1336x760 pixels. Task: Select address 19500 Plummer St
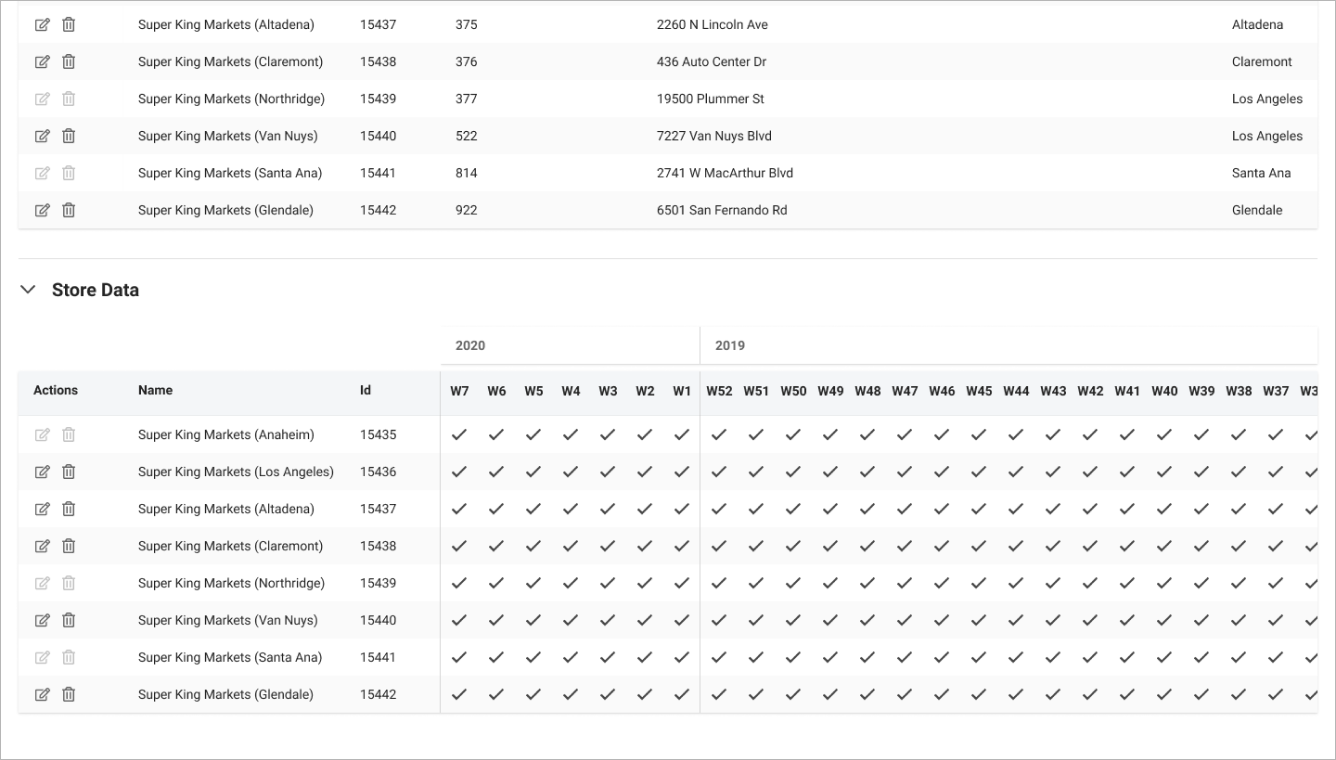(x=711, y=99)
